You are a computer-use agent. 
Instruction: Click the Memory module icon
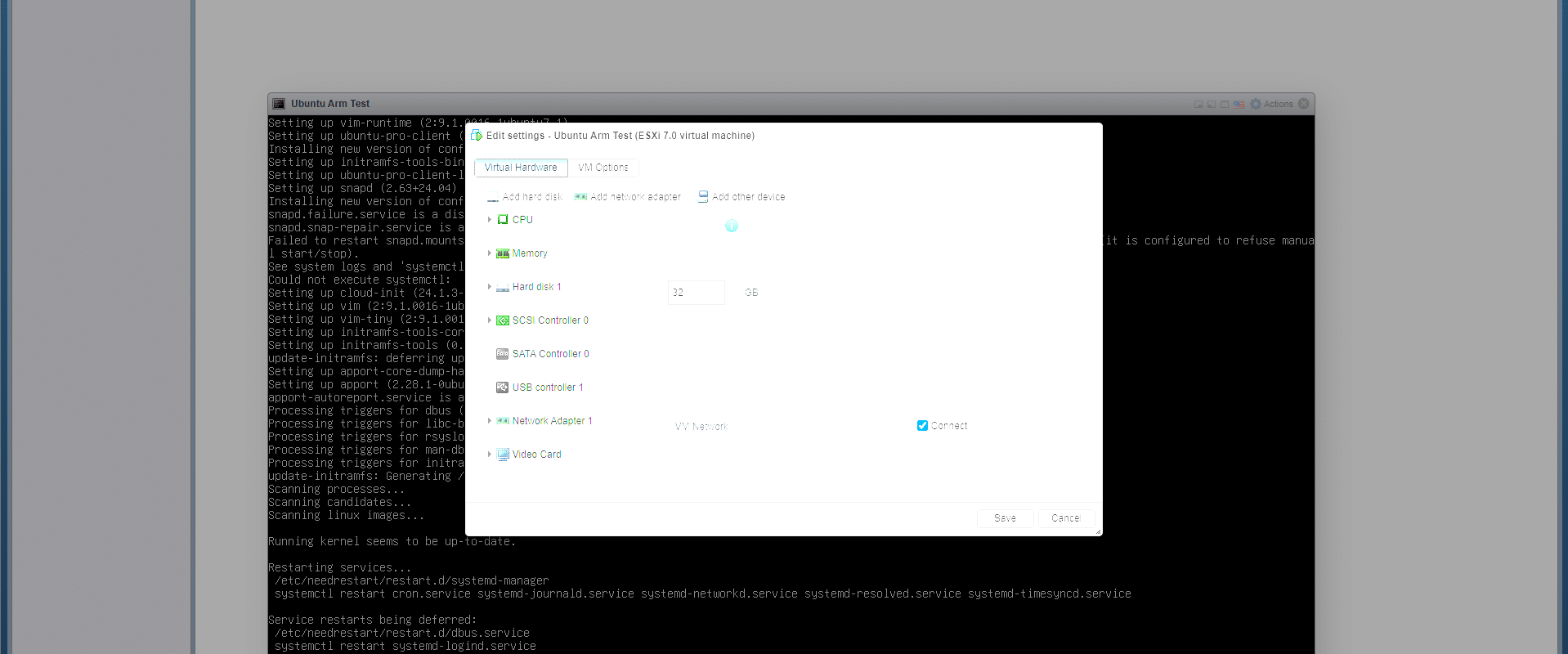pos(503,253)
